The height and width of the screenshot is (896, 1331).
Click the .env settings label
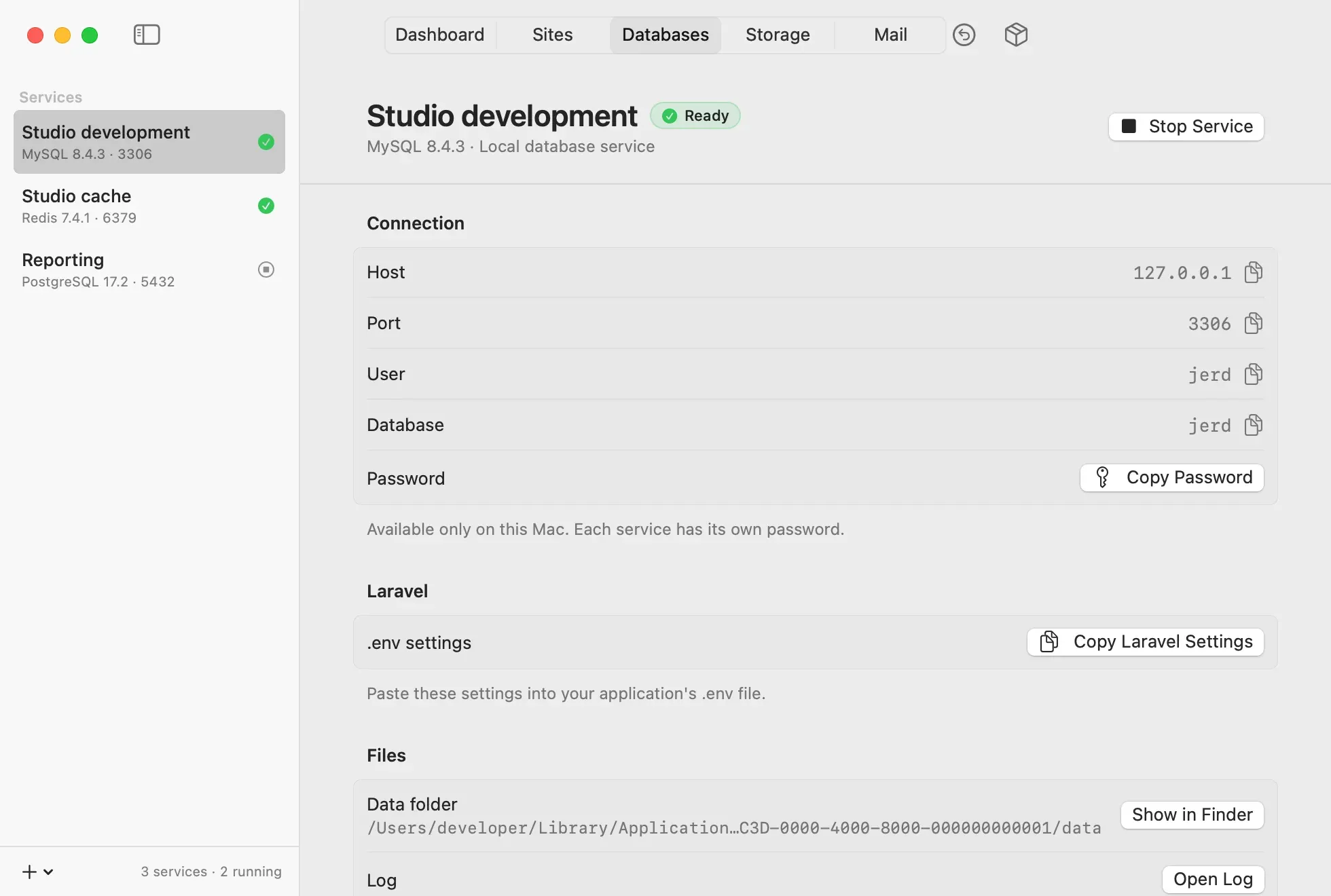[x=419, y=643]
